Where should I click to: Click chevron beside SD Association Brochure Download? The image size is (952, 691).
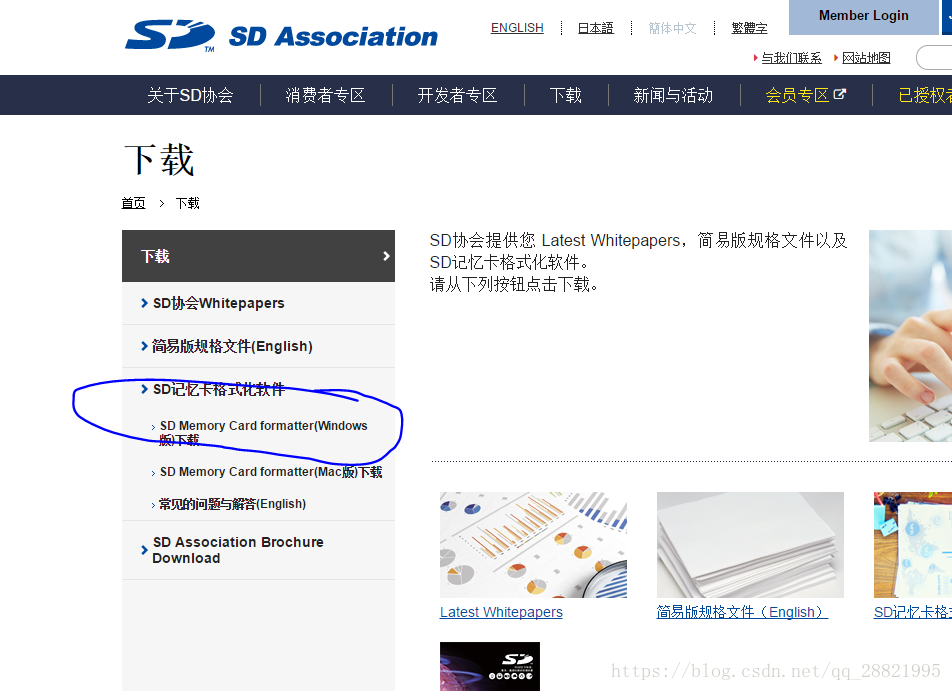pos(144,550)
